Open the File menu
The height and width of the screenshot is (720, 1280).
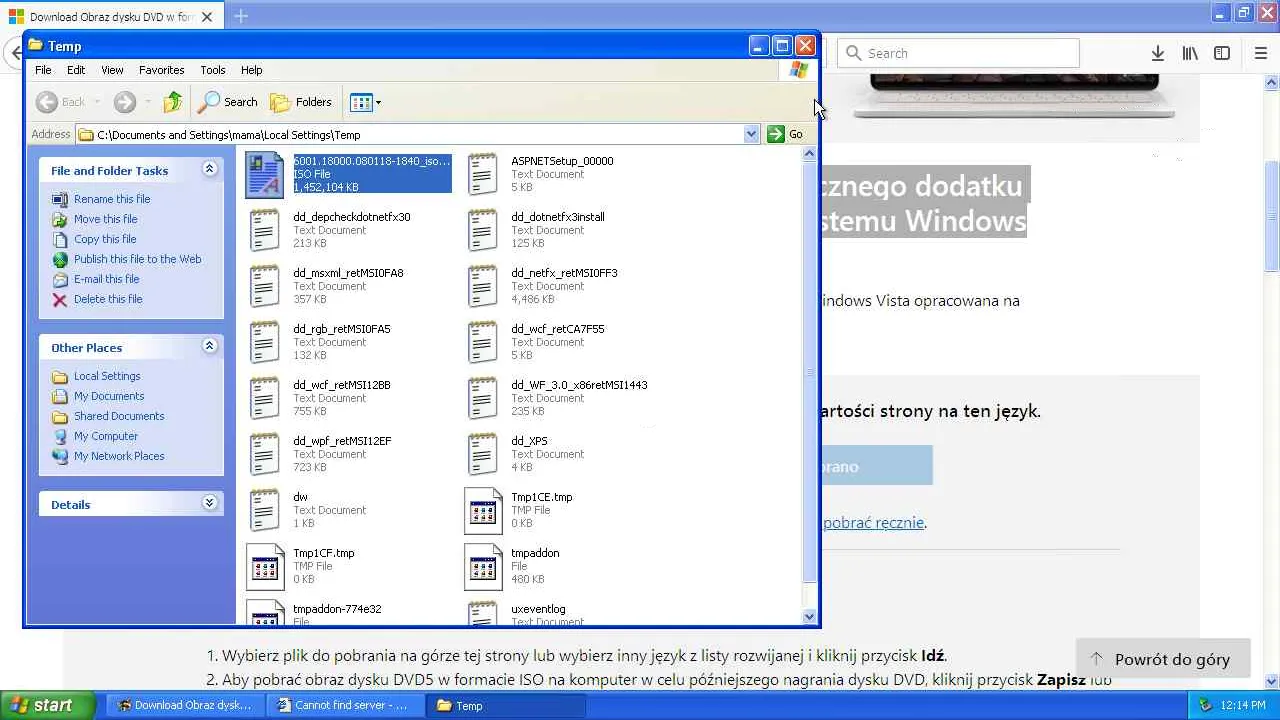(x=43, y=70)
